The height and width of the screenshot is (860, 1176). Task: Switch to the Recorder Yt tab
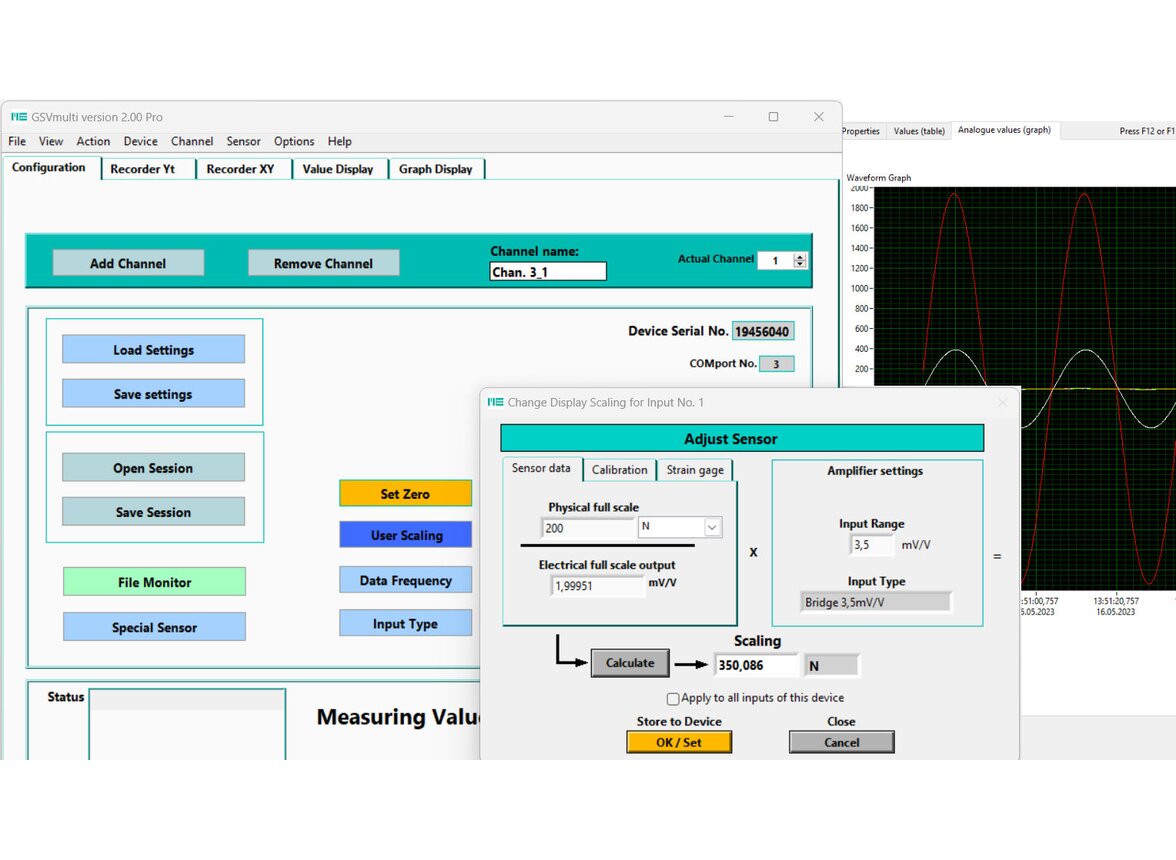(x=147, y=169)
